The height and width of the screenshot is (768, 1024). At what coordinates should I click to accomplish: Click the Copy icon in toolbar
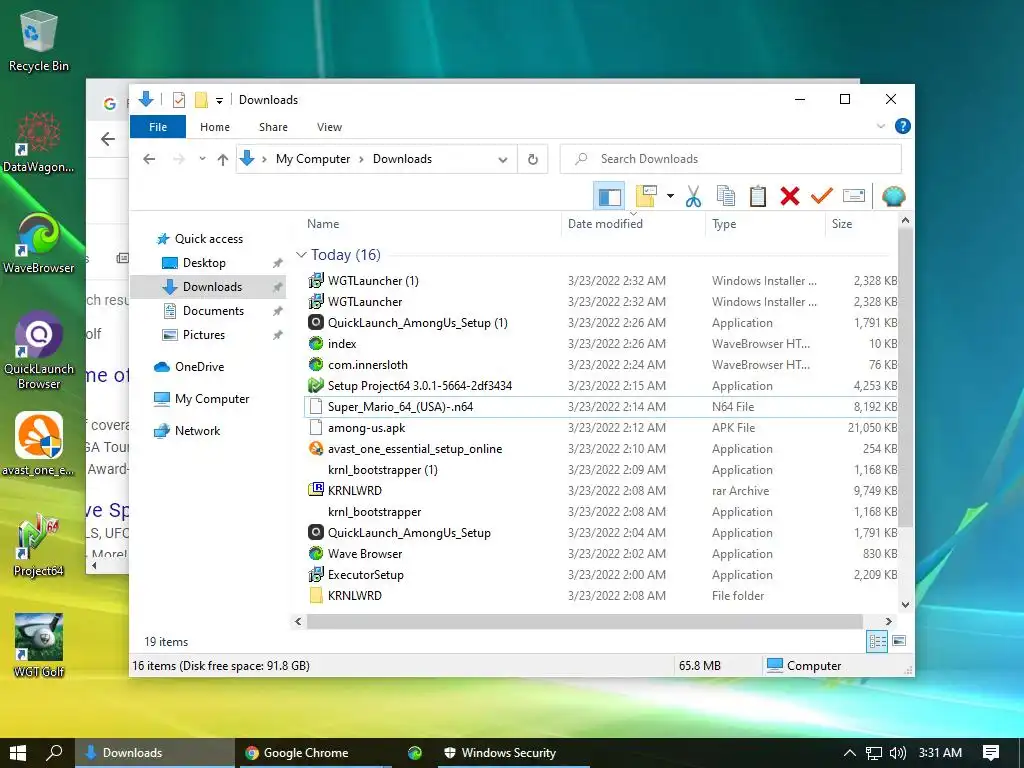(x=726, y=196)
